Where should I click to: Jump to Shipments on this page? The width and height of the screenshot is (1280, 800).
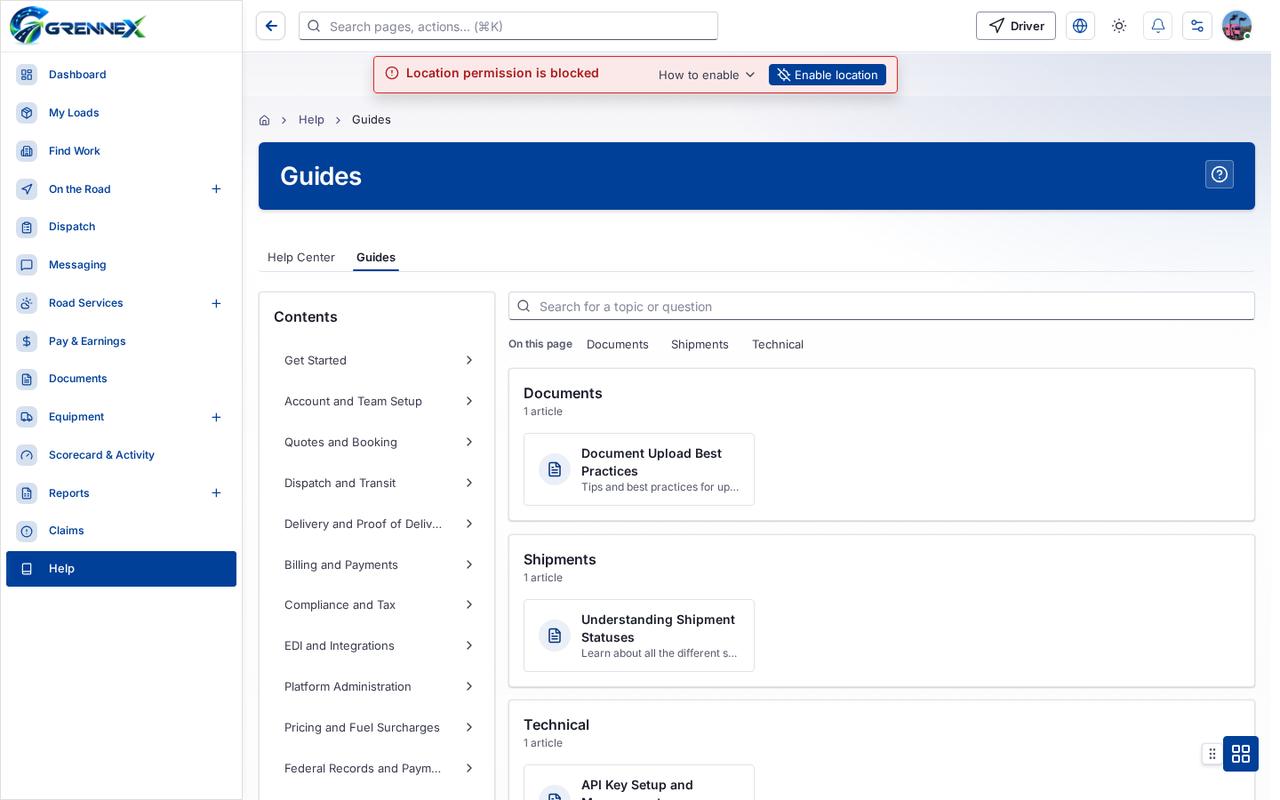click(700, 345)
